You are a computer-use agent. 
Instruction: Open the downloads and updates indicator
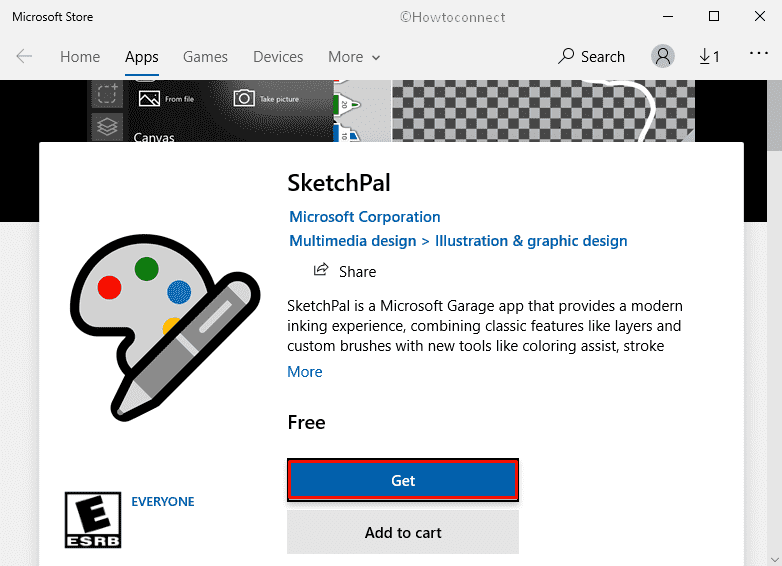[709, 57]
